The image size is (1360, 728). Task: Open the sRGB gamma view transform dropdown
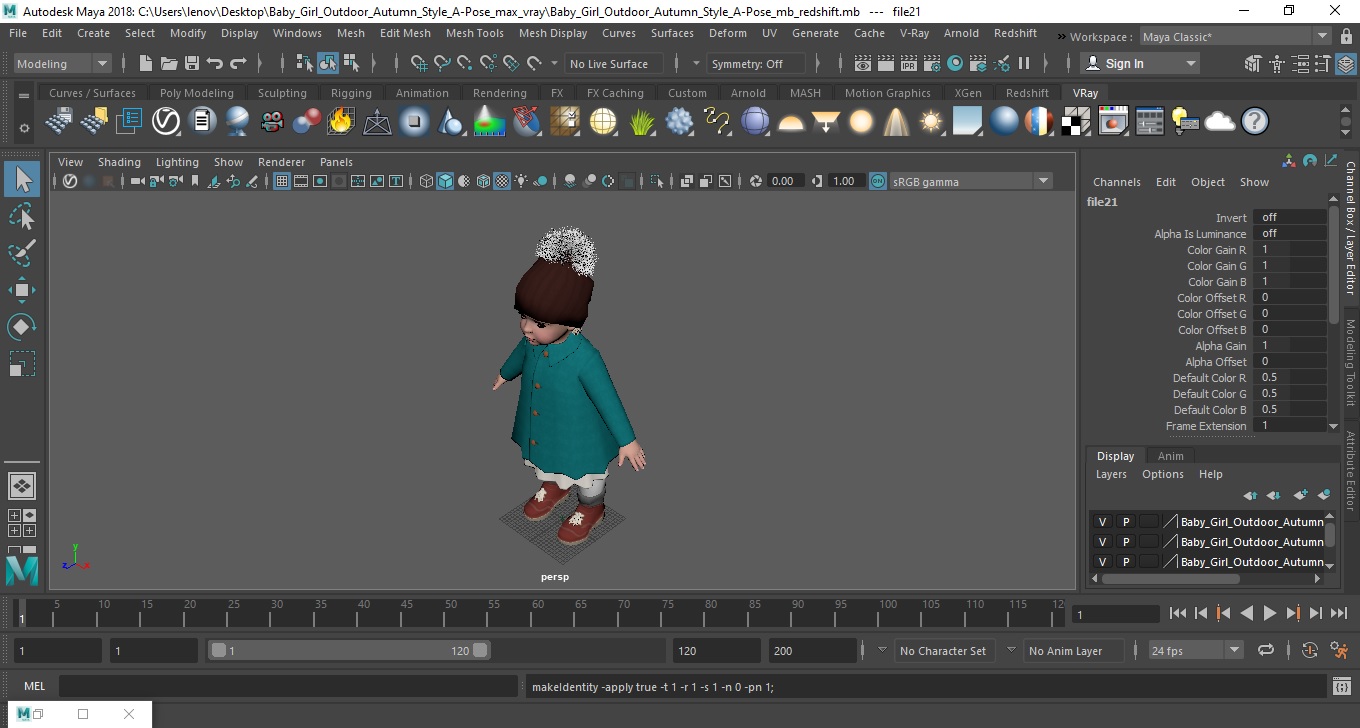[970, 181]
